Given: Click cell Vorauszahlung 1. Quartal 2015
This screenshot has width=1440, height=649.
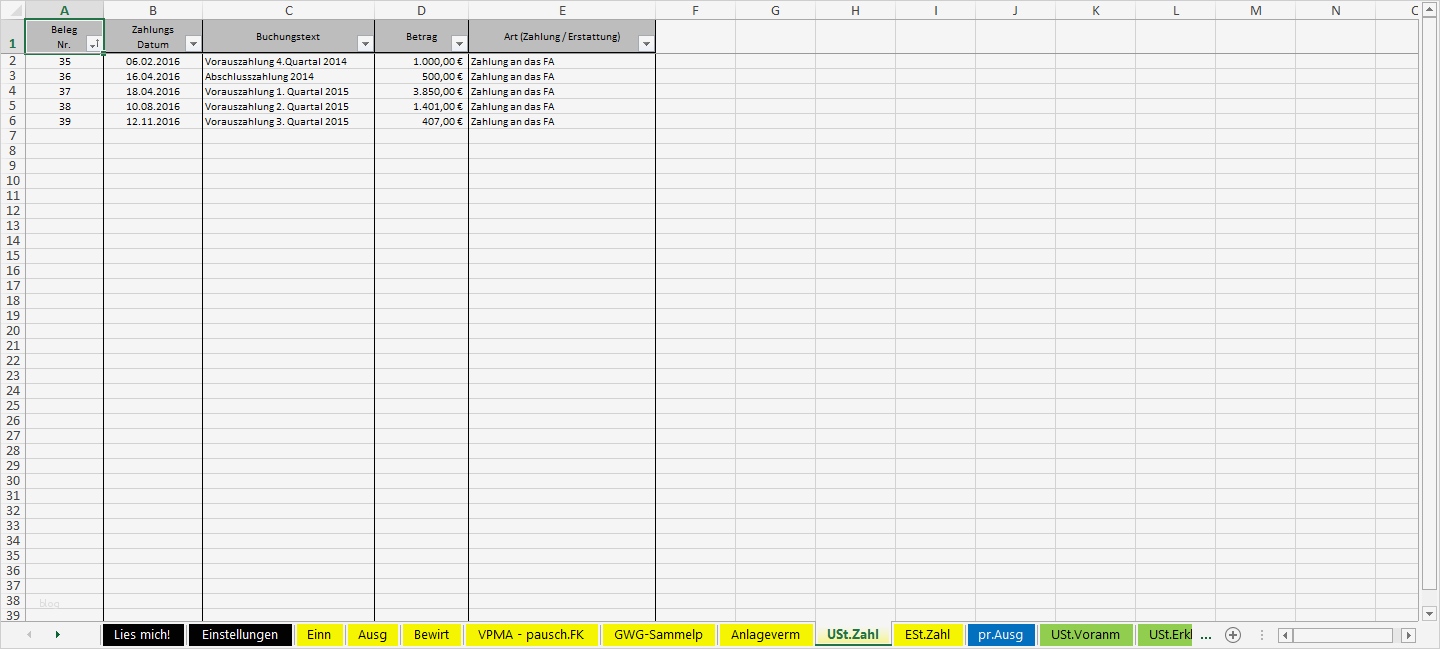Looking at the screenshot, I should pos(289,91).
